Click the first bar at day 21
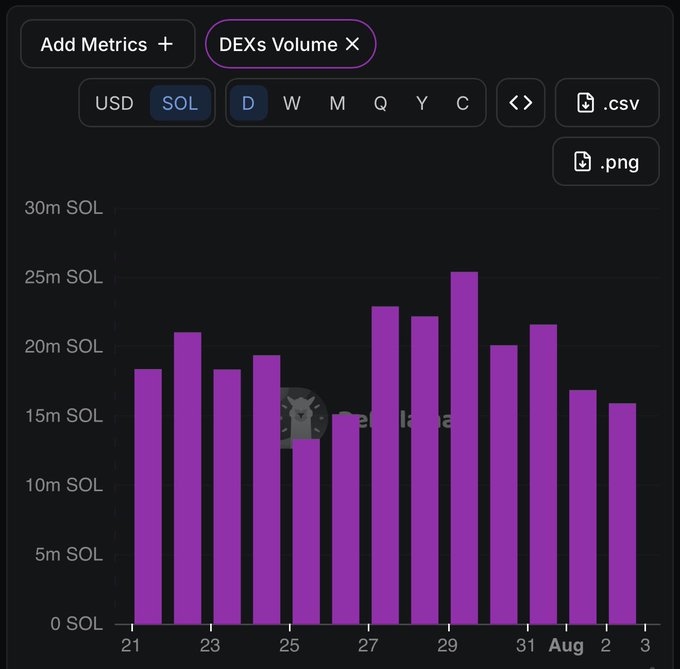The height and width of the screenshot is (669, 680). [x=148, y=496]
